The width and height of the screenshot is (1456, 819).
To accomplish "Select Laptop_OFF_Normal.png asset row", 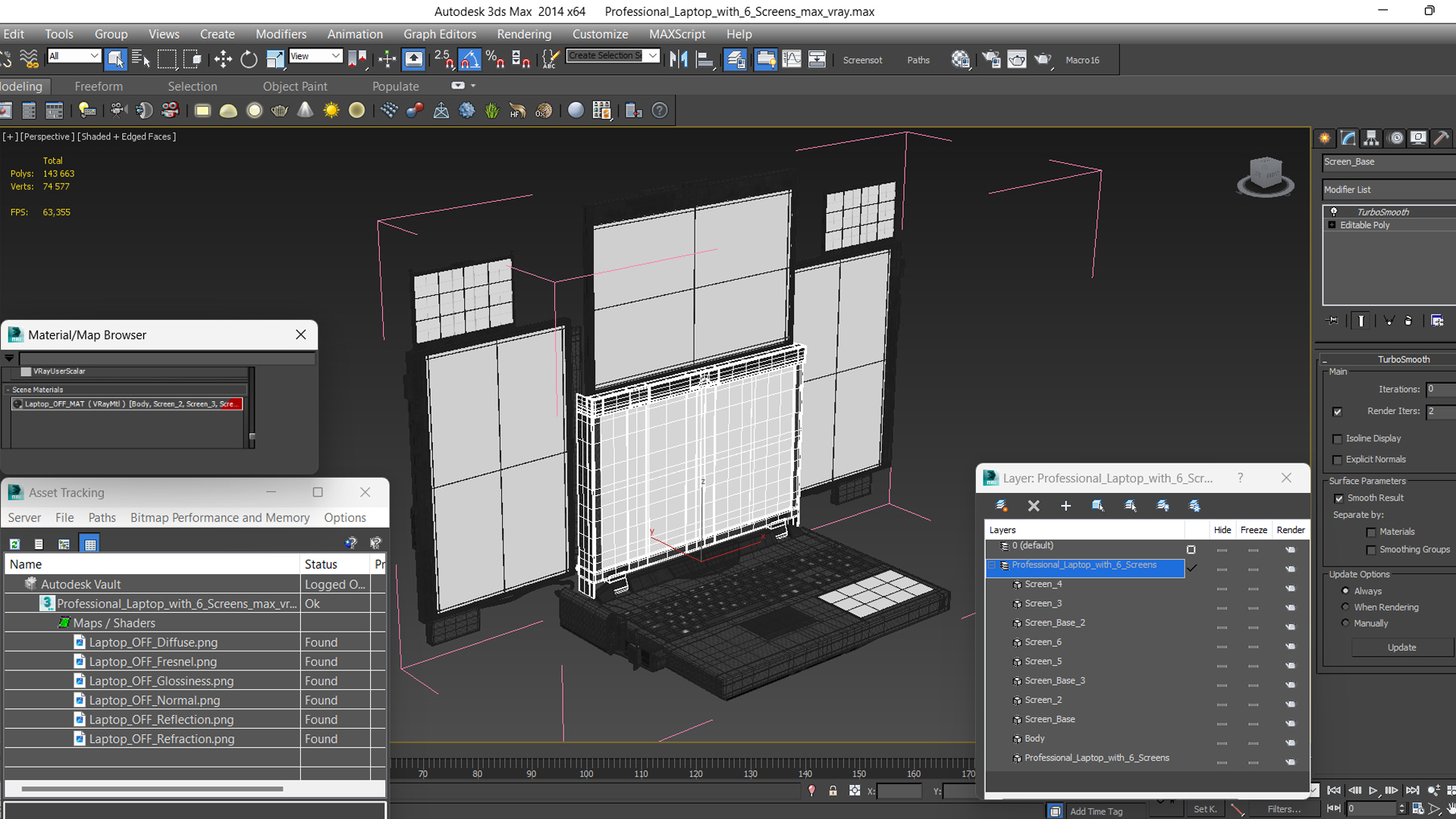I will (x=194, y=700).
